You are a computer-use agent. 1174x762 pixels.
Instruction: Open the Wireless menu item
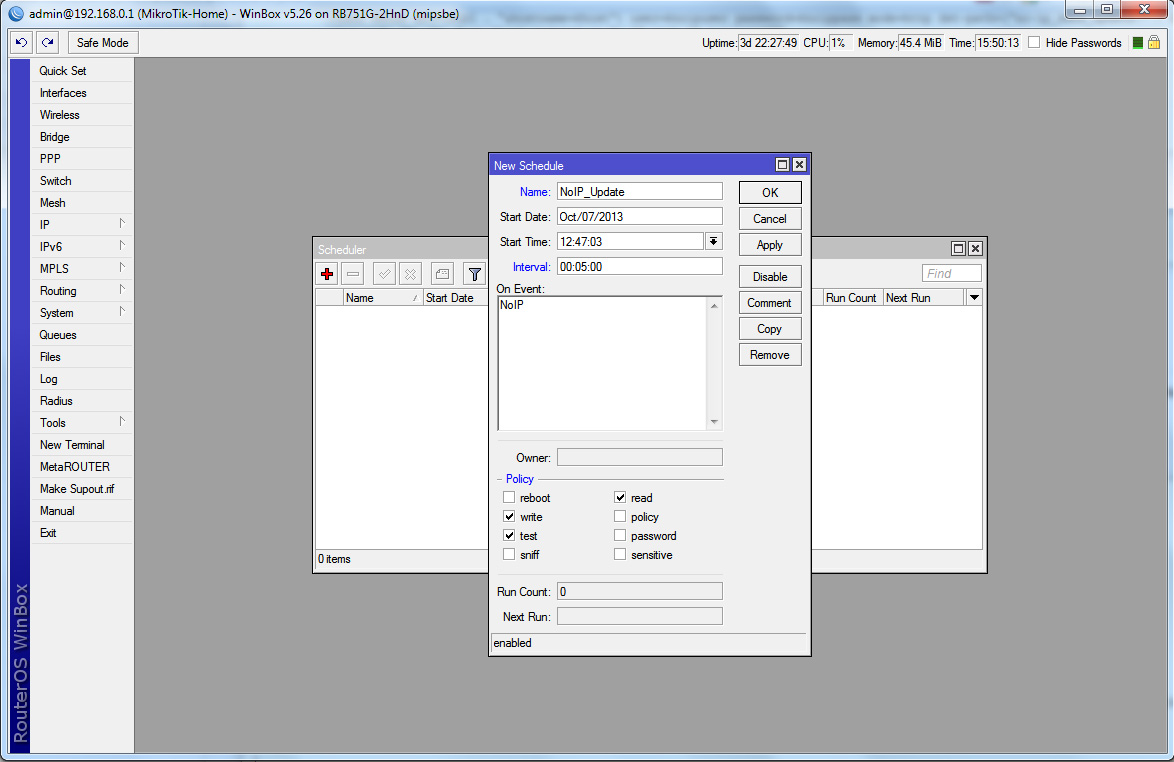coord(60,115)
